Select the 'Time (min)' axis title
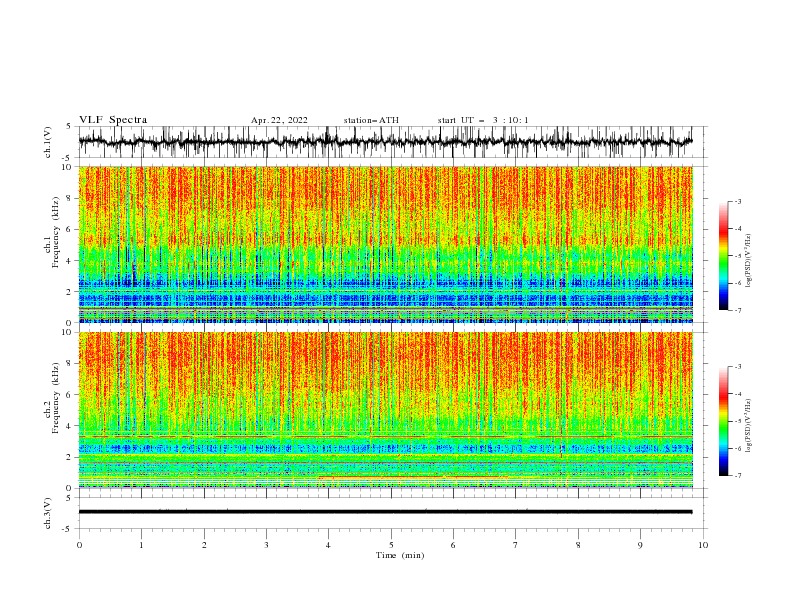792x612 pixels. (400, 555)
